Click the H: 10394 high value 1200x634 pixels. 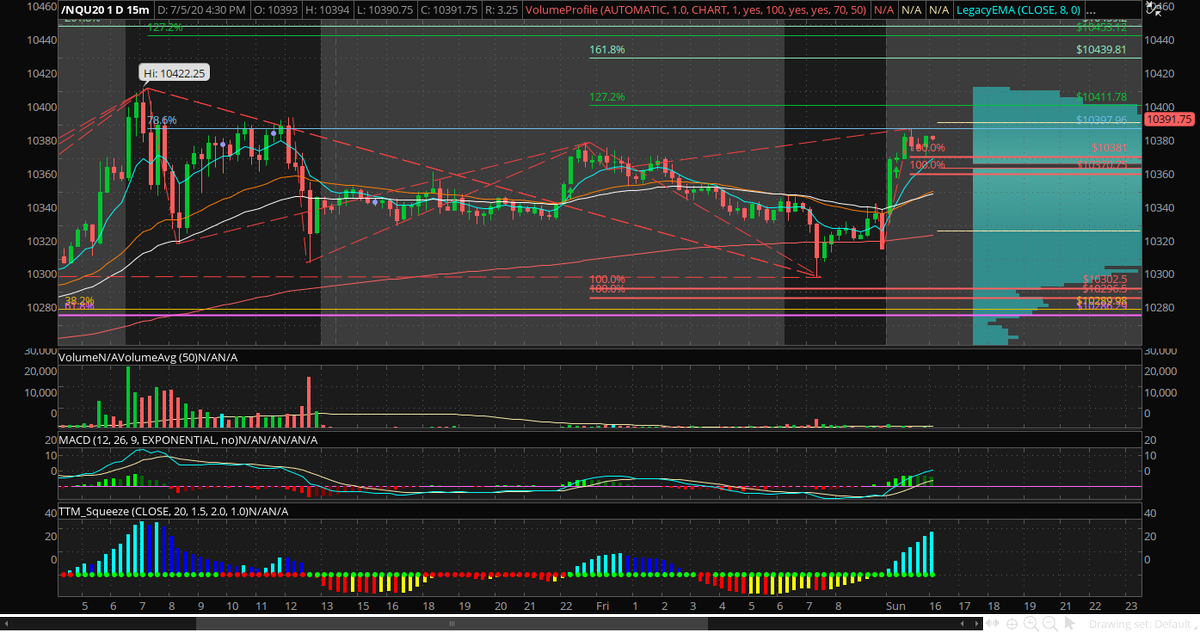click(x=327, y=10)
